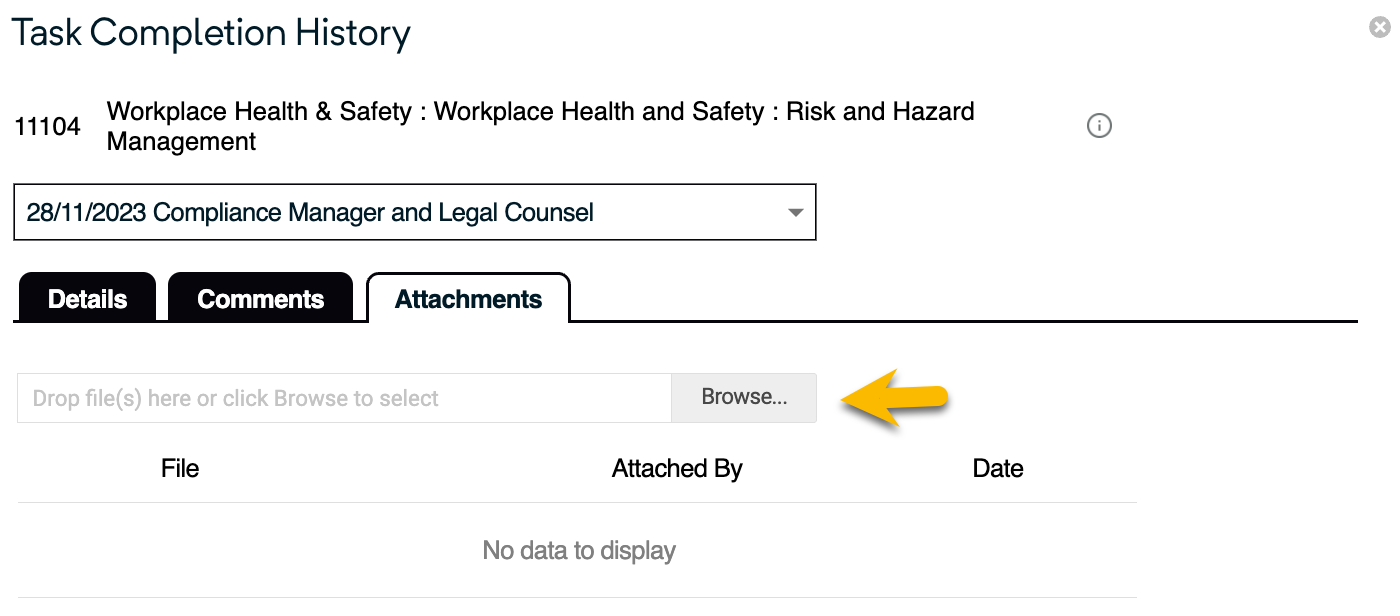Sort by the File column header

[x=180, y=469]
